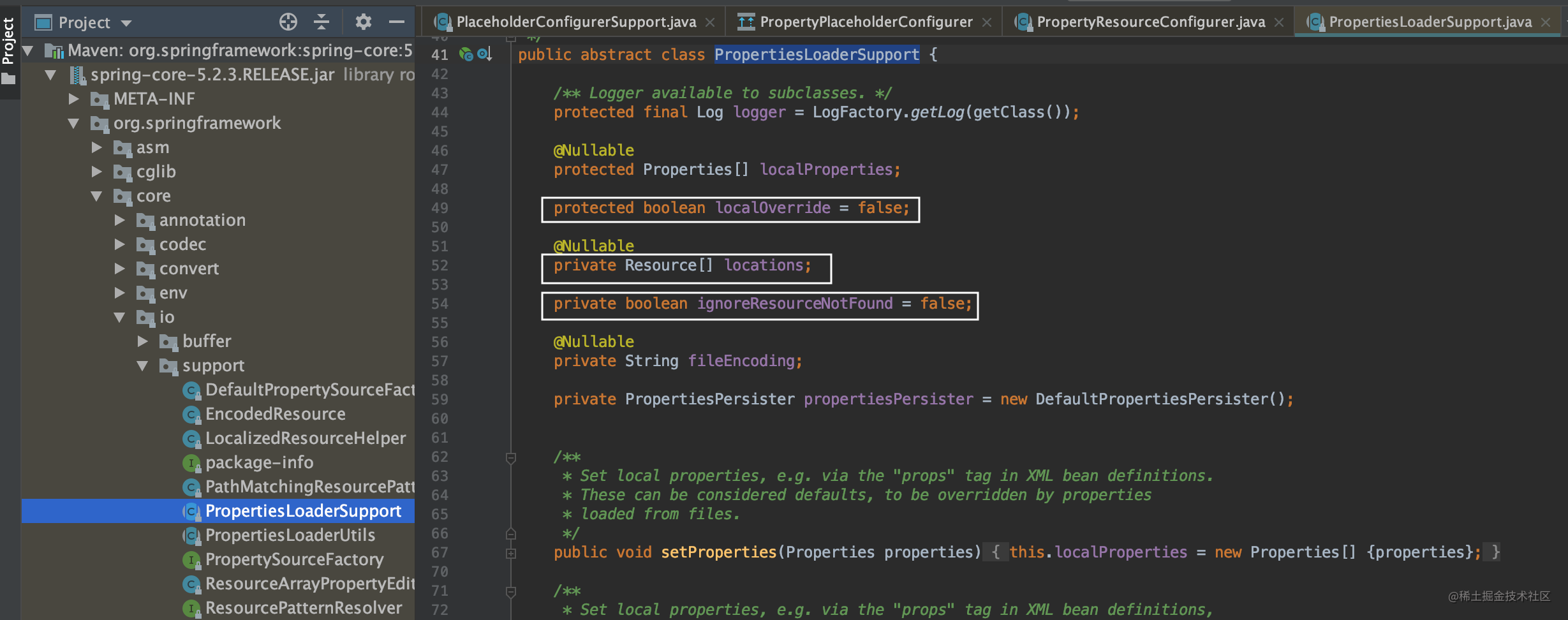Toggle code fold on line 67 setProperties
The height and width of the screenshot is (620, 1568).
pos(511,553)
